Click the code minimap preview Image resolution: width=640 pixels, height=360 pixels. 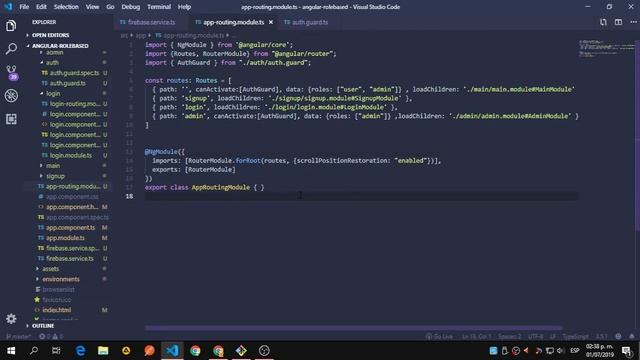coord(606,48)
